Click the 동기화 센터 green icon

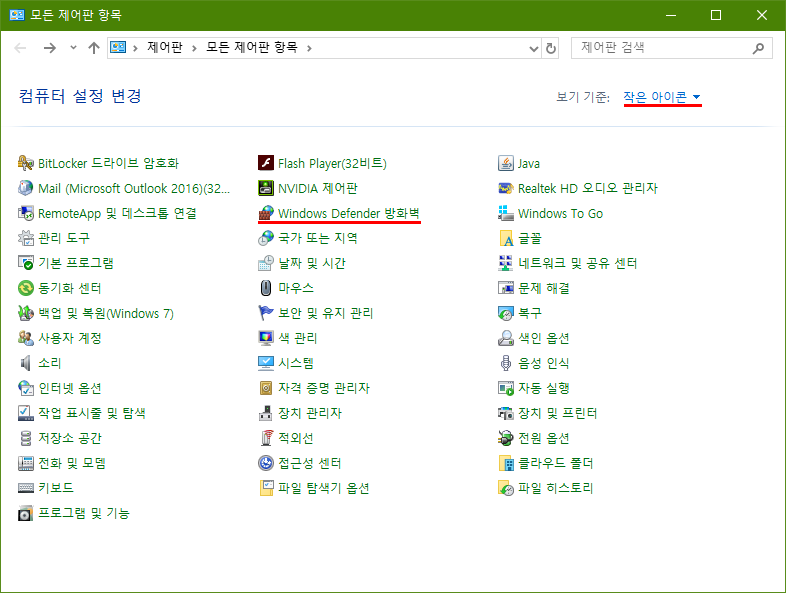coord(26,288)
